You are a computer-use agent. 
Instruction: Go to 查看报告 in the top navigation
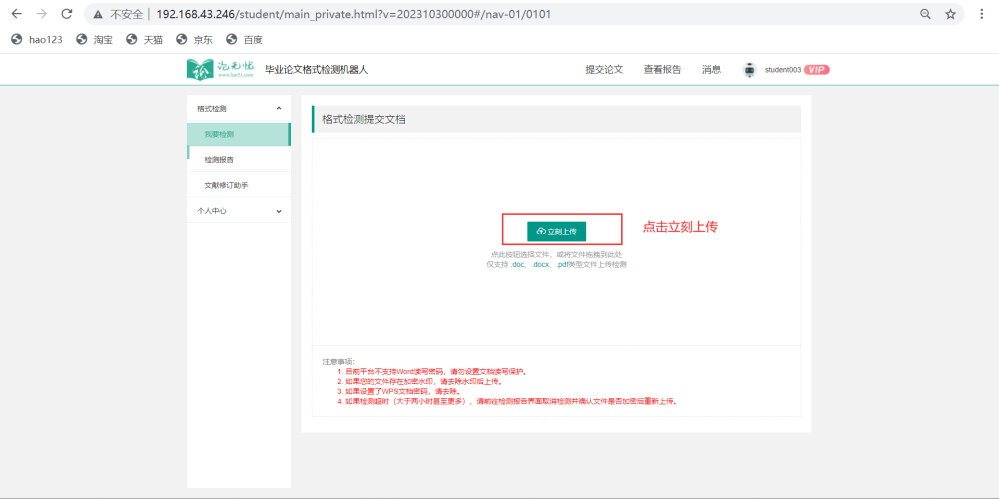tap(662, 70)
